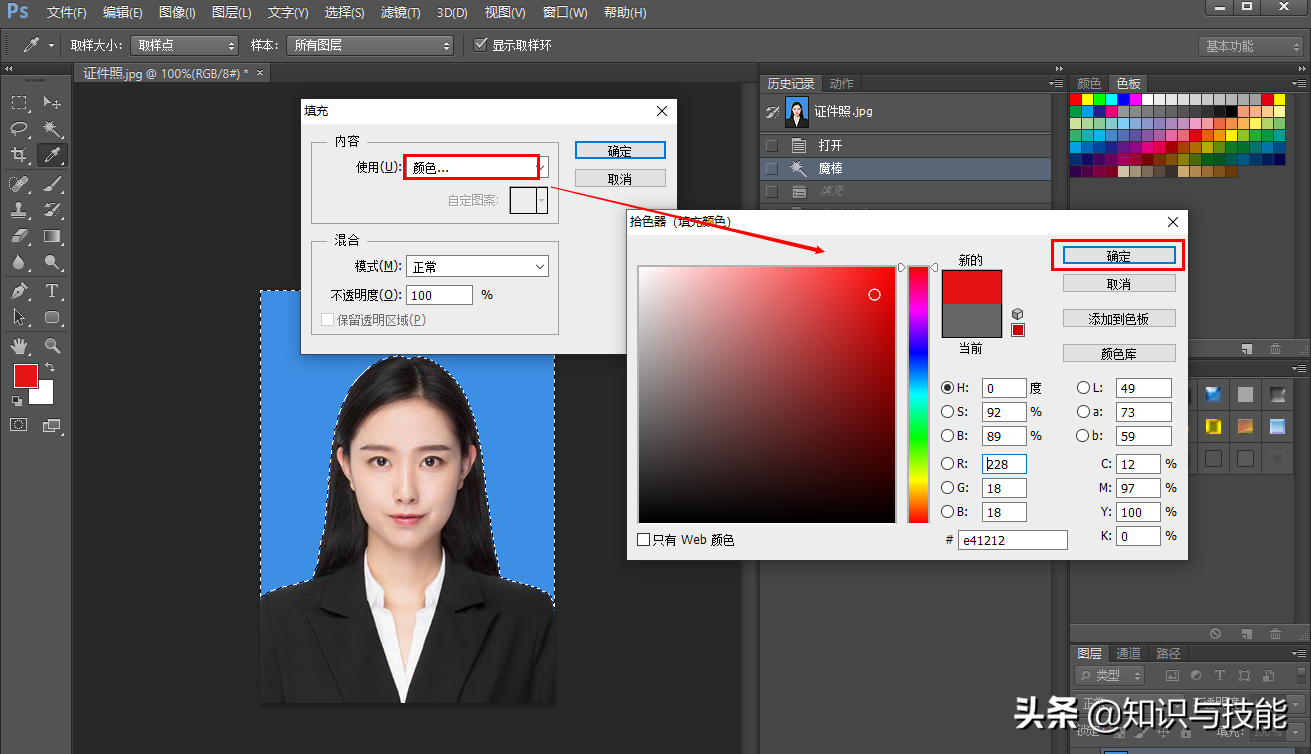Click 确定 in the Fill dialog
The height and width of the screenshot is (754, 1311).
tap(620, 151)
